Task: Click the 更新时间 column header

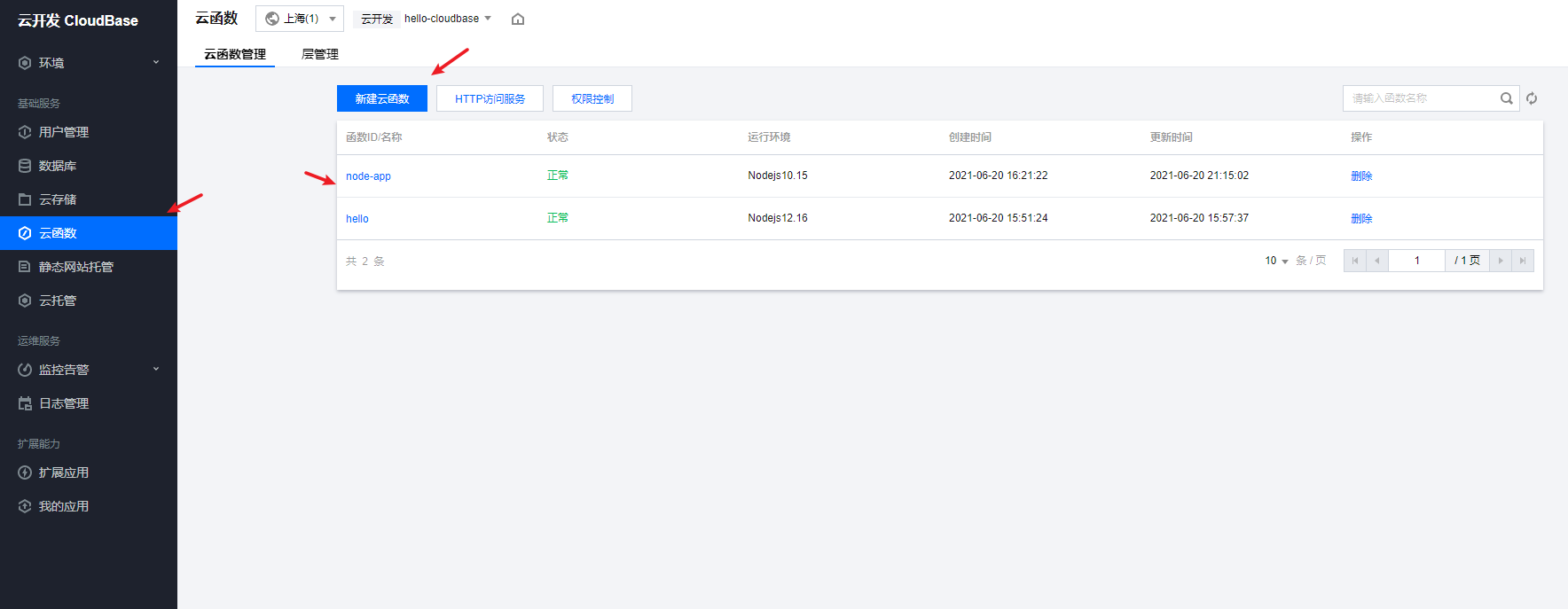Action: 1172,137
